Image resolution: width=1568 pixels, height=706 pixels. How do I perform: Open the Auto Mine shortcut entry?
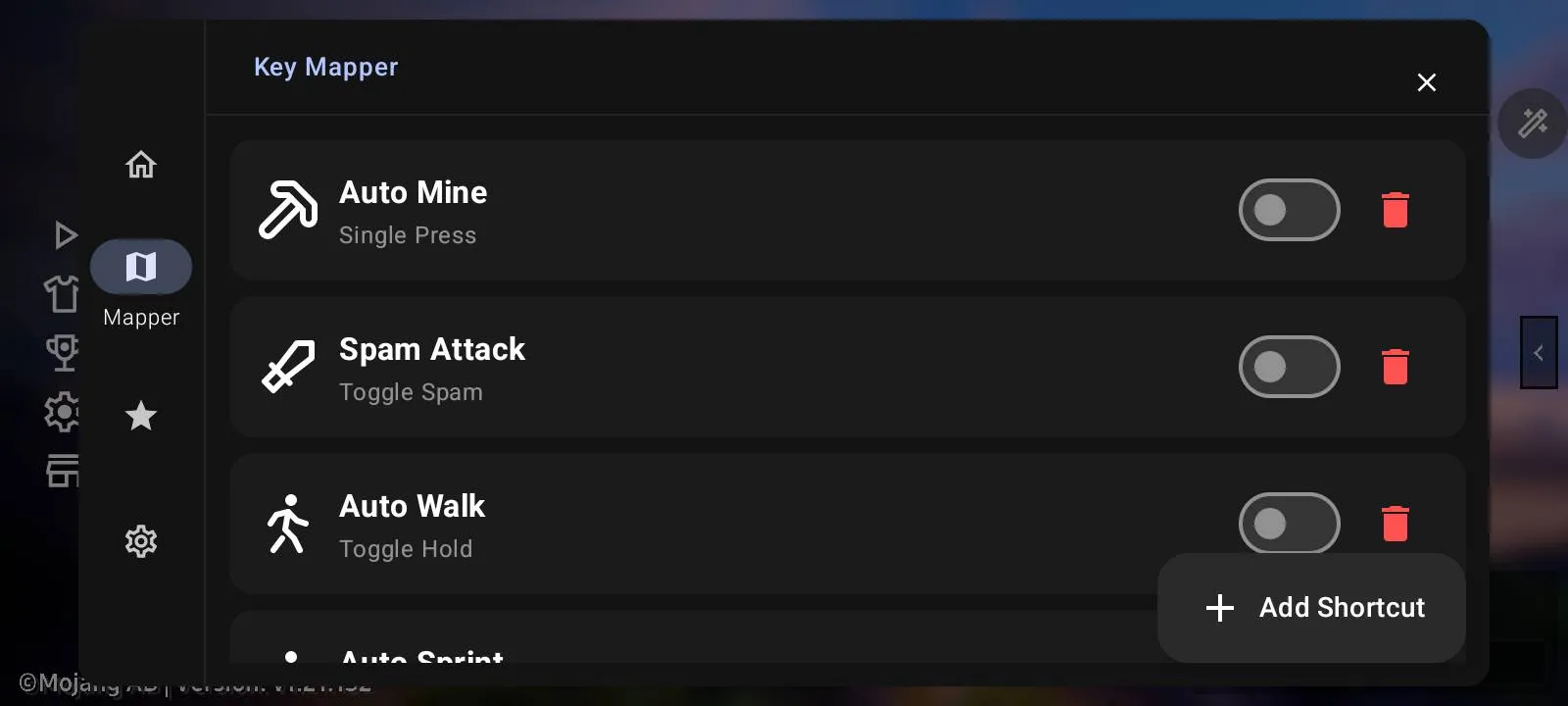[686, 210]
